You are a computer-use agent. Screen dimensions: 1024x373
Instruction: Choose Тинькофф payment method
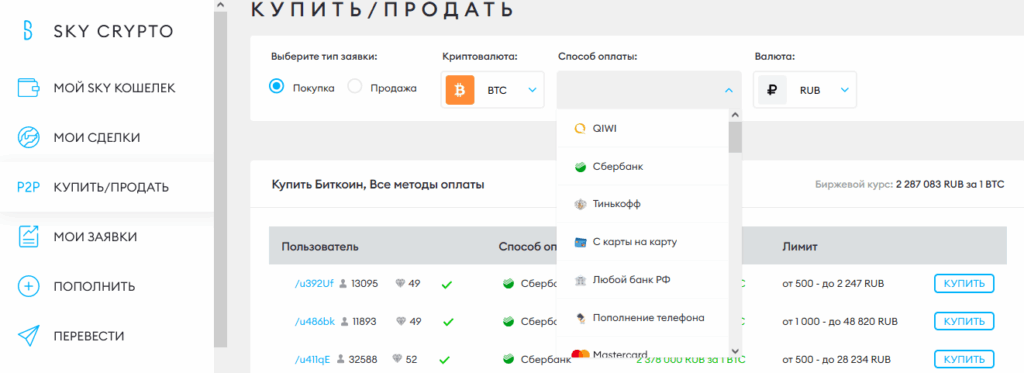643,204
